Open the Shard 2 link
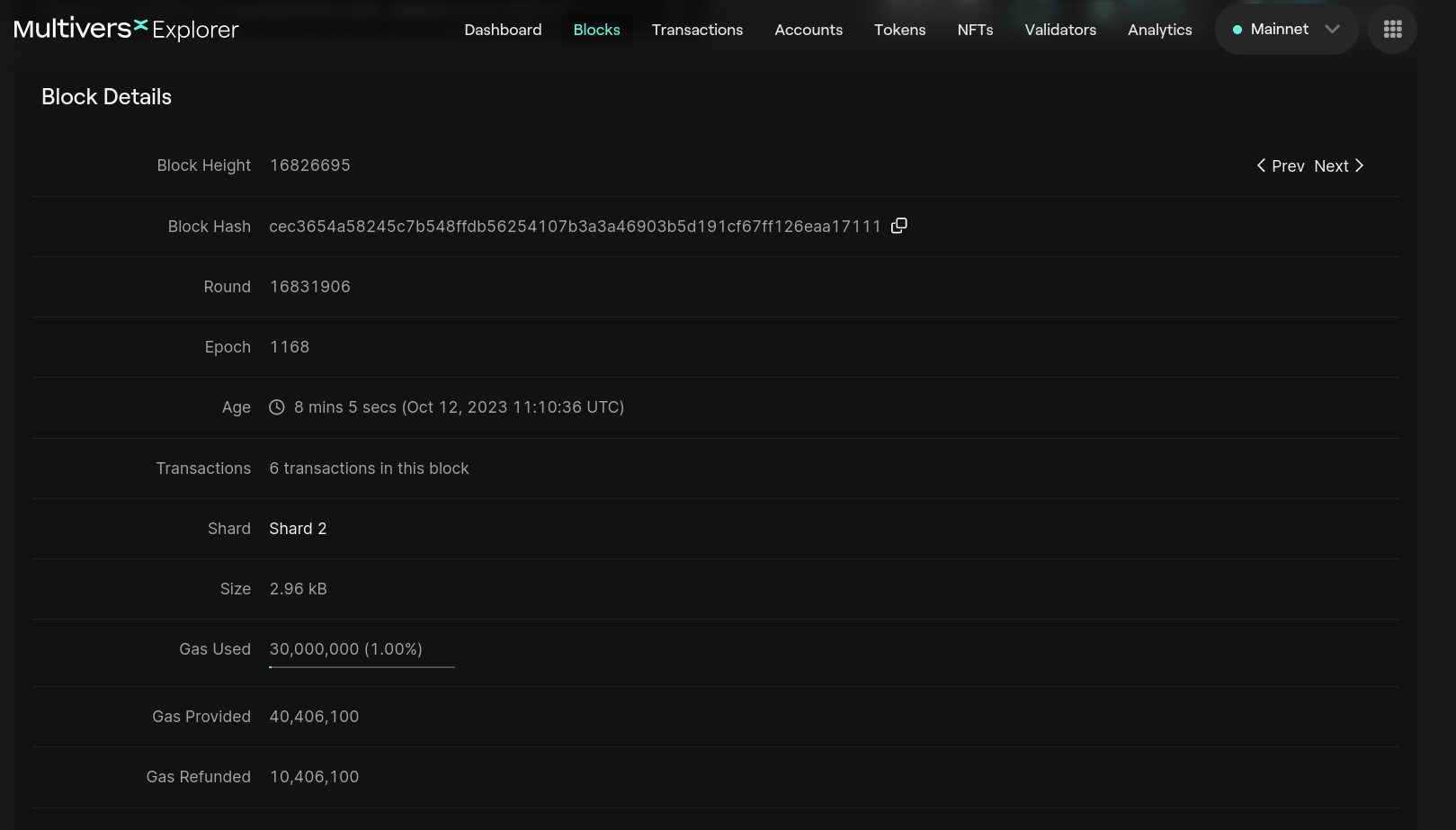 298,529
